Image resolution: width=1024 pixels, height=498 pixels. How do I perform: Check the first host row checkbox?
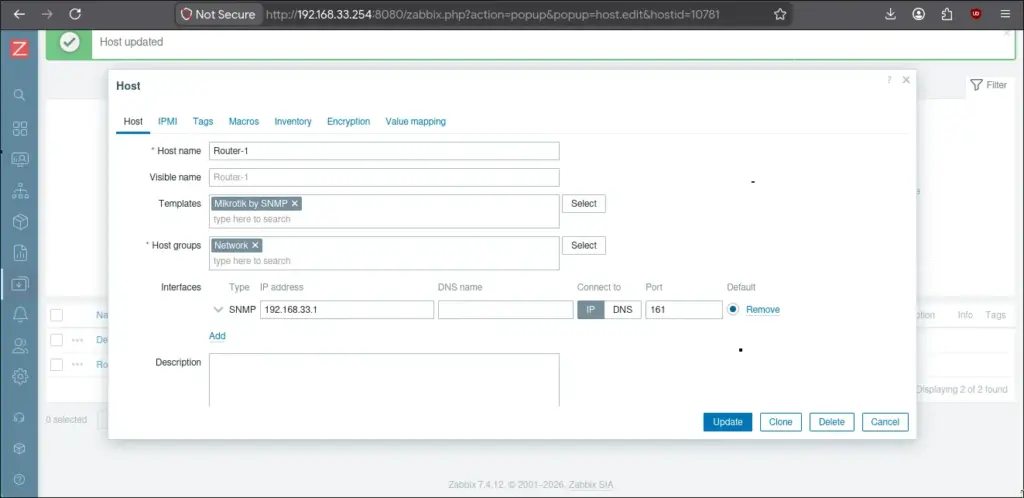[x=57, y=340]
